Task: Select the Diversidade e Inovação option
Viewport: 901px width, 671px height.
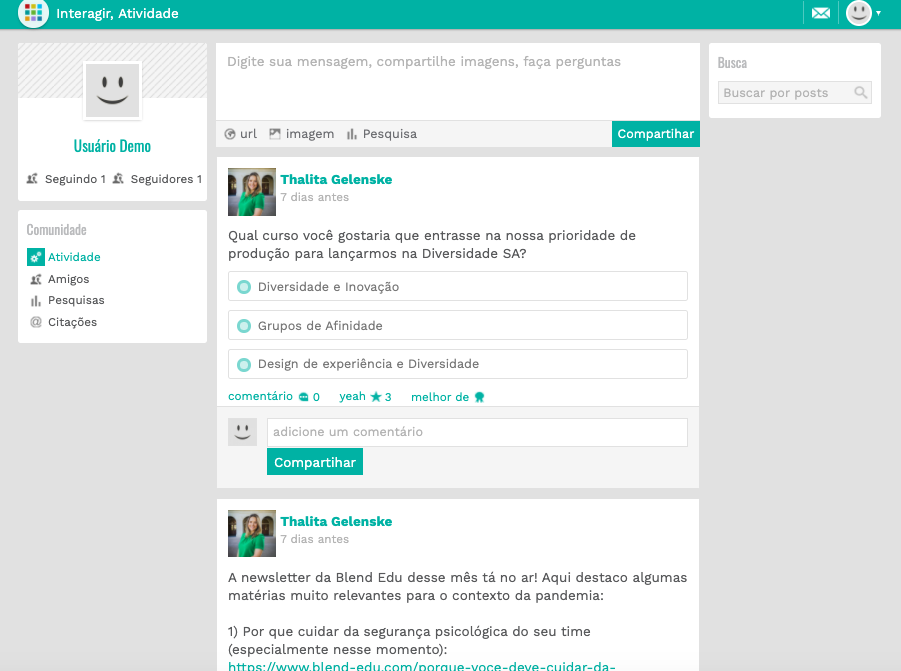Action: coord(243,287)
